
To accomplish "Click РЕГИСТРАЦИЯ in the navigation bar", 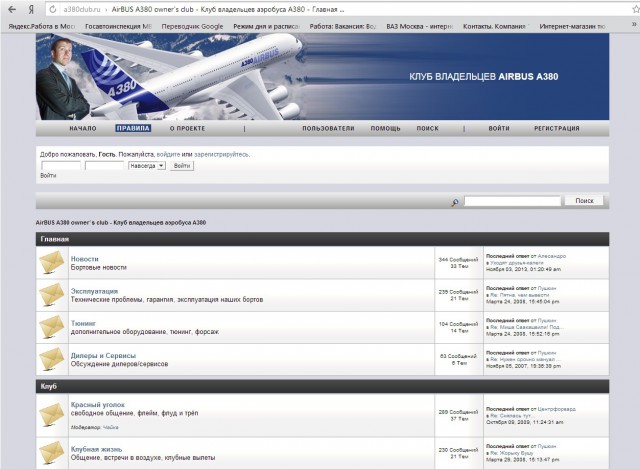I will 557,128.
